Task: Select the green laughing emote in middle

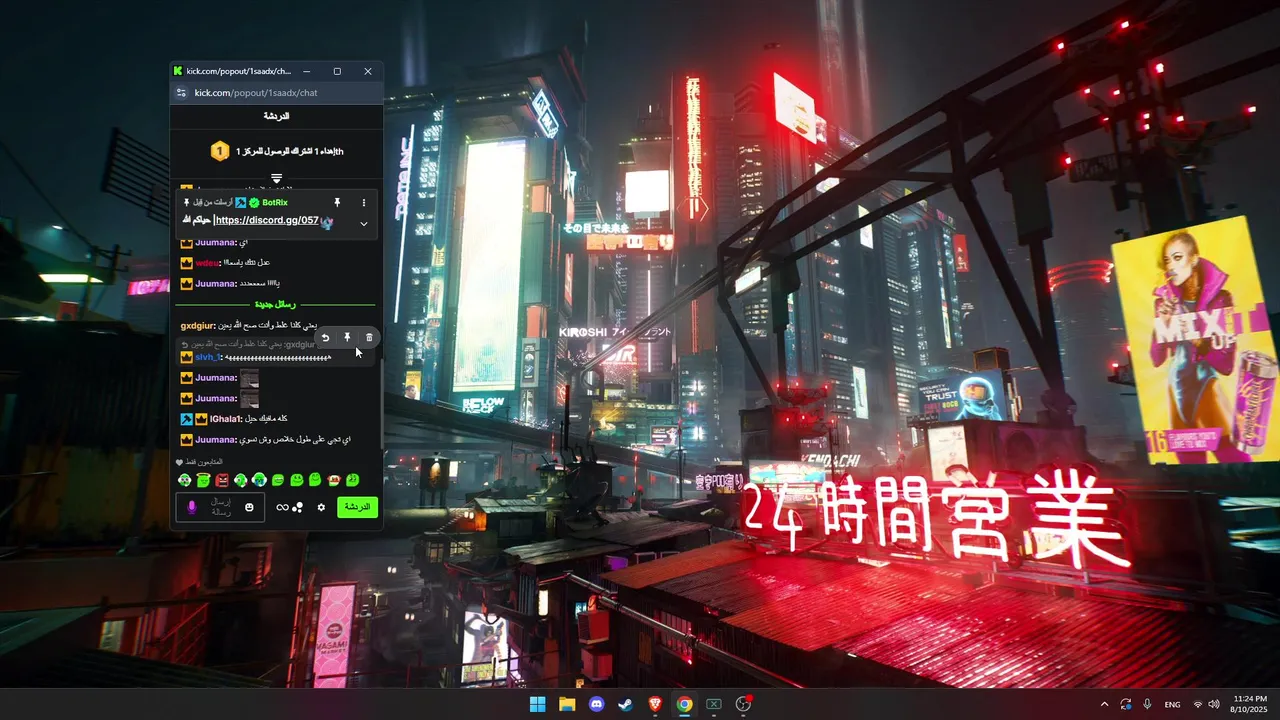Action: pos(278,480)
